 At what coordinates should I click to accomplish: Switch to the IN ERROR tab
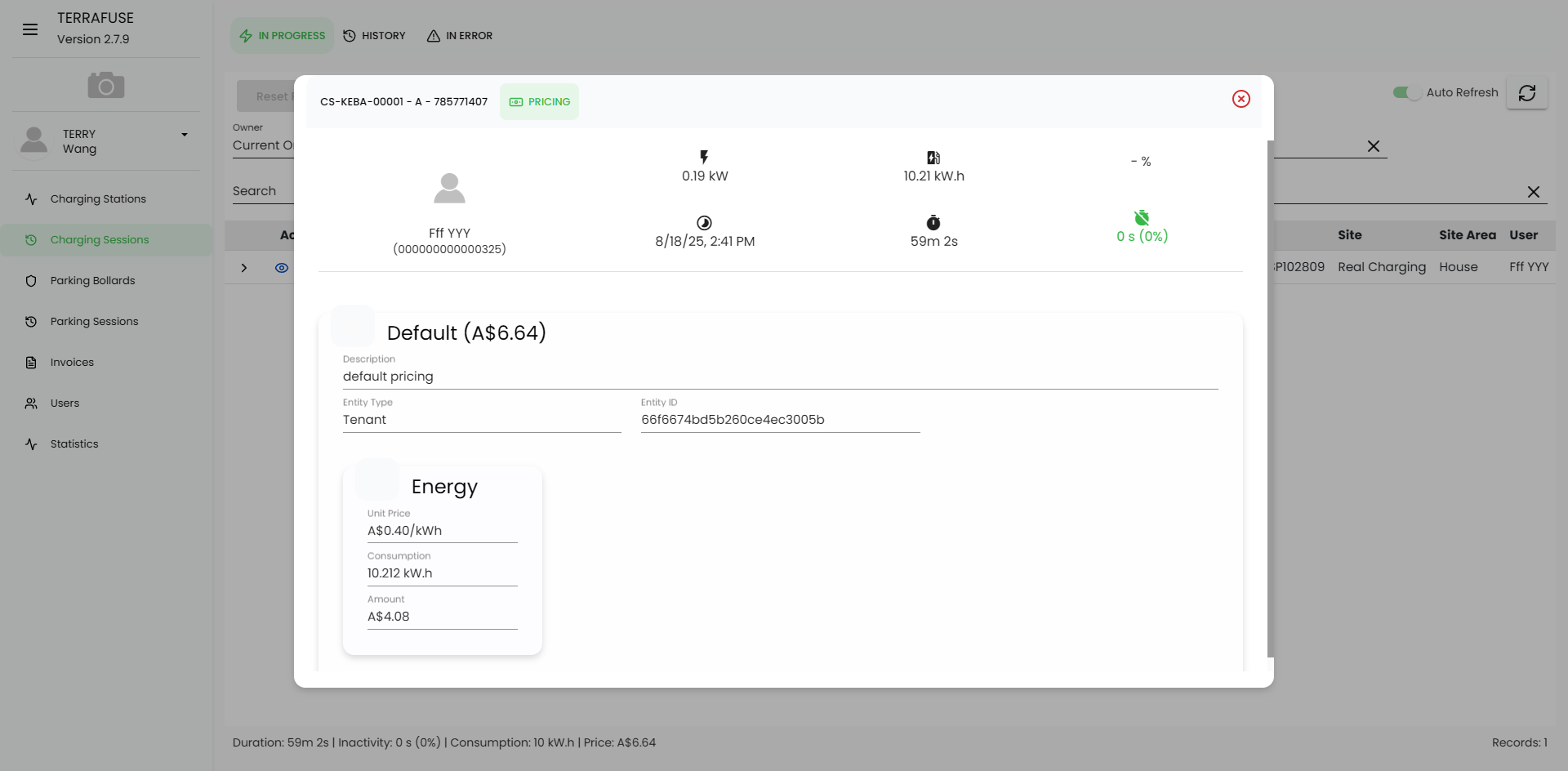pyautogui.click(x=460, y=35)
